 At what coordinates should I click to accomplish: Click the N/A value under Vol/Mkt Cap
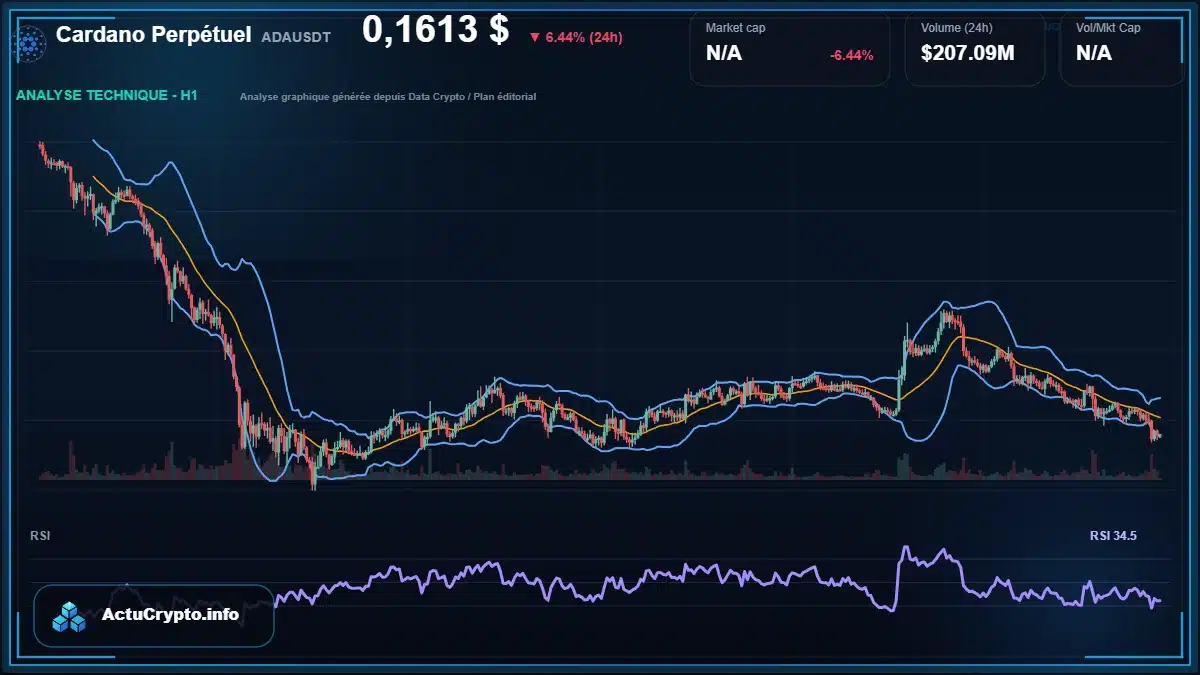(x=1094, y=53)
